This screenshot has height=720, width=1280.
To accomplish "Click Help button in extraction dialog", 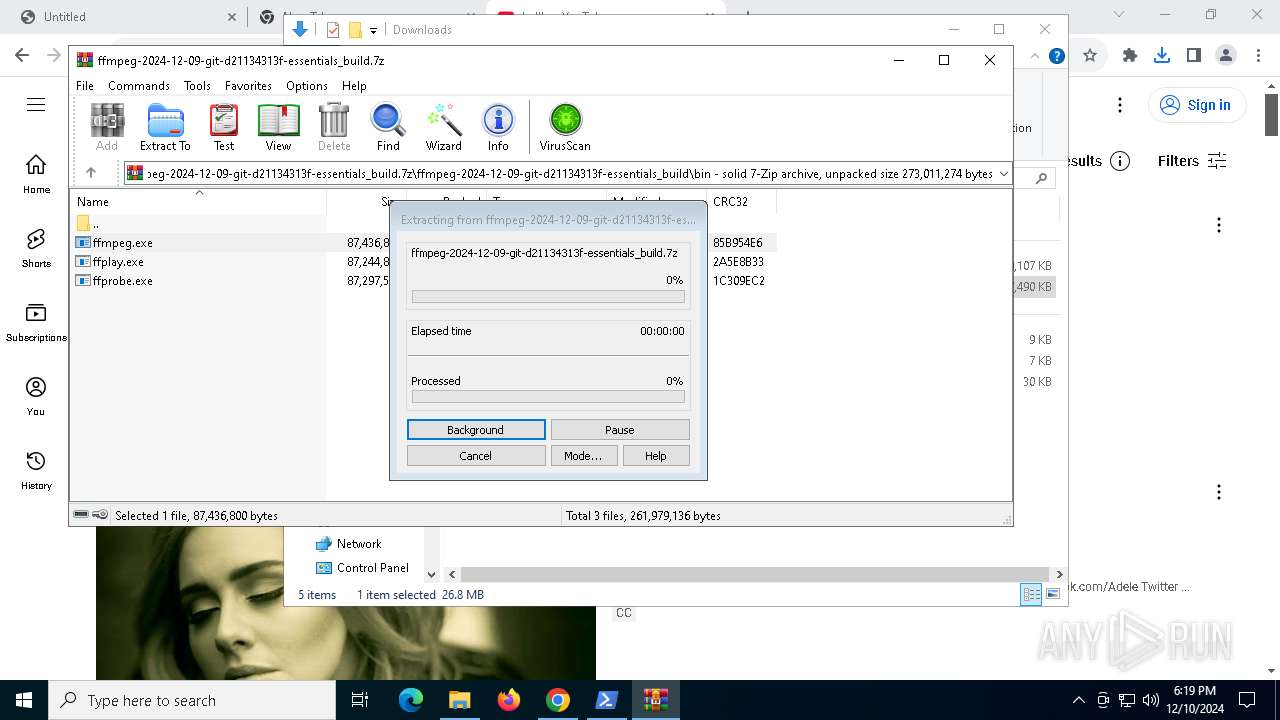I will 655,456.
